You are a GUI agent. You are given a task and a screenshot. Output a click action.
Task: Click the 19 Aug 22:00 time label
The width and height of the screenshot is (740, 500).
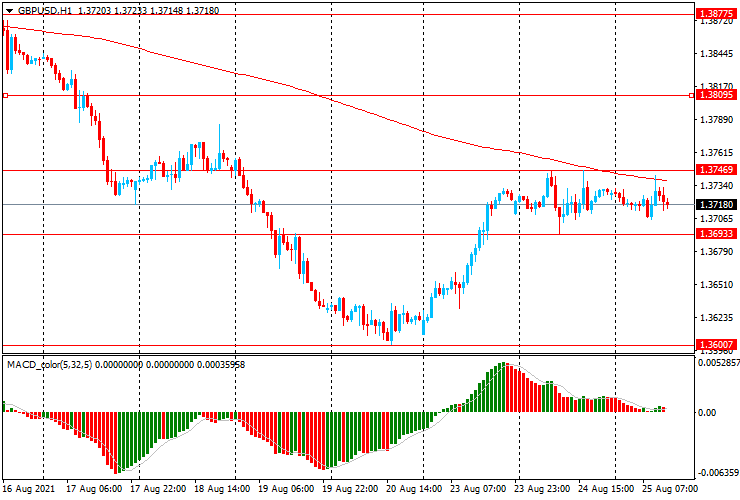[x=350, y=488]
